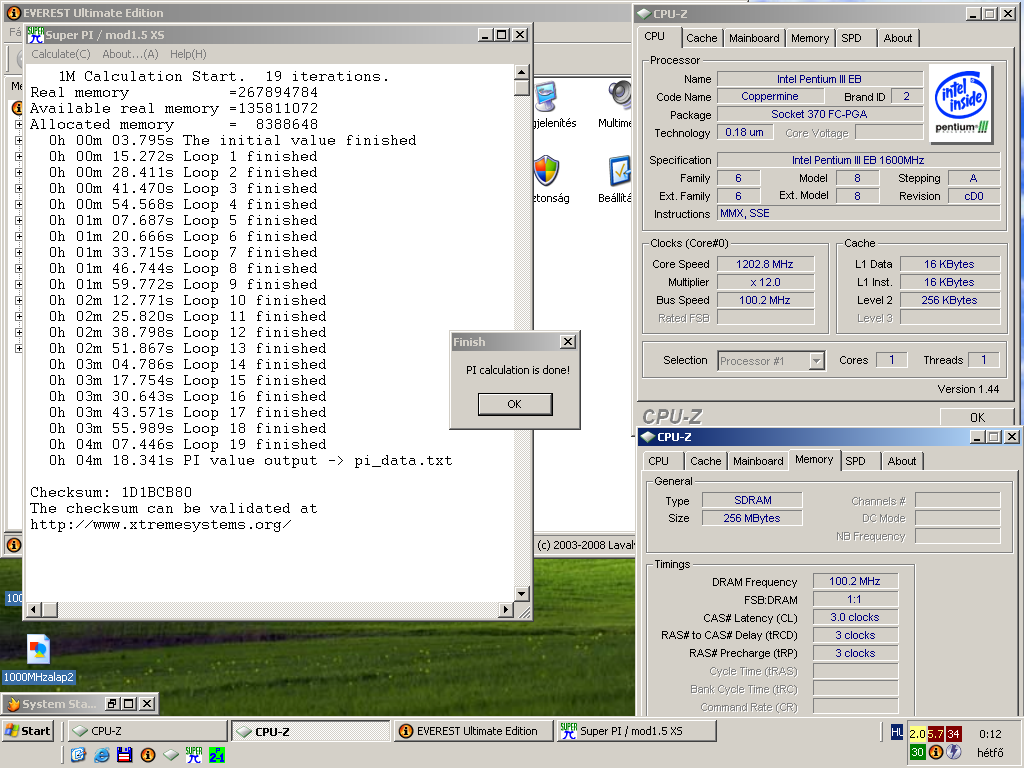Expand the last visible EVEREST tree node

[x=19, y=348]
